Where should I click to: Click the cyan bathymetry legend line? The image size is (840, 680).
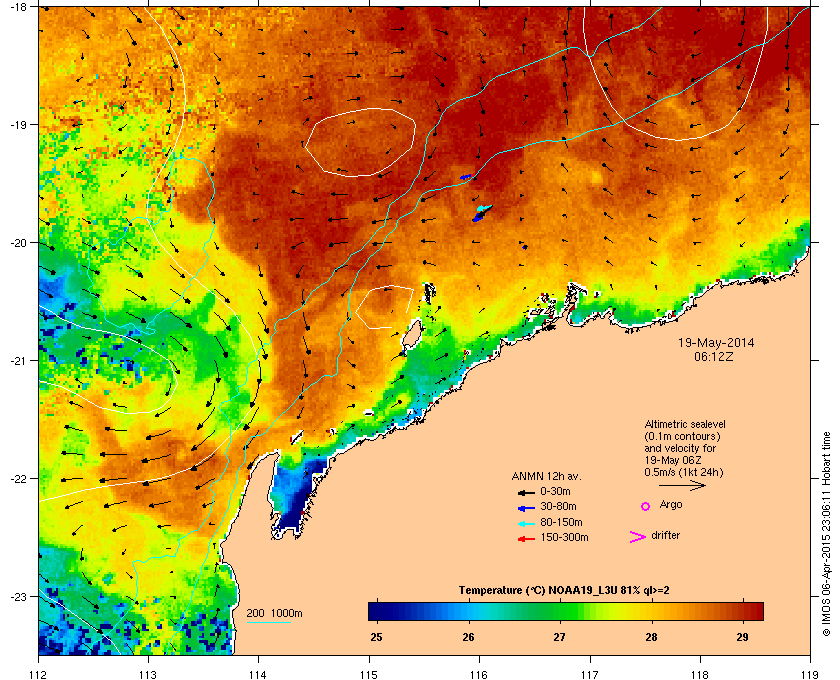268,622
